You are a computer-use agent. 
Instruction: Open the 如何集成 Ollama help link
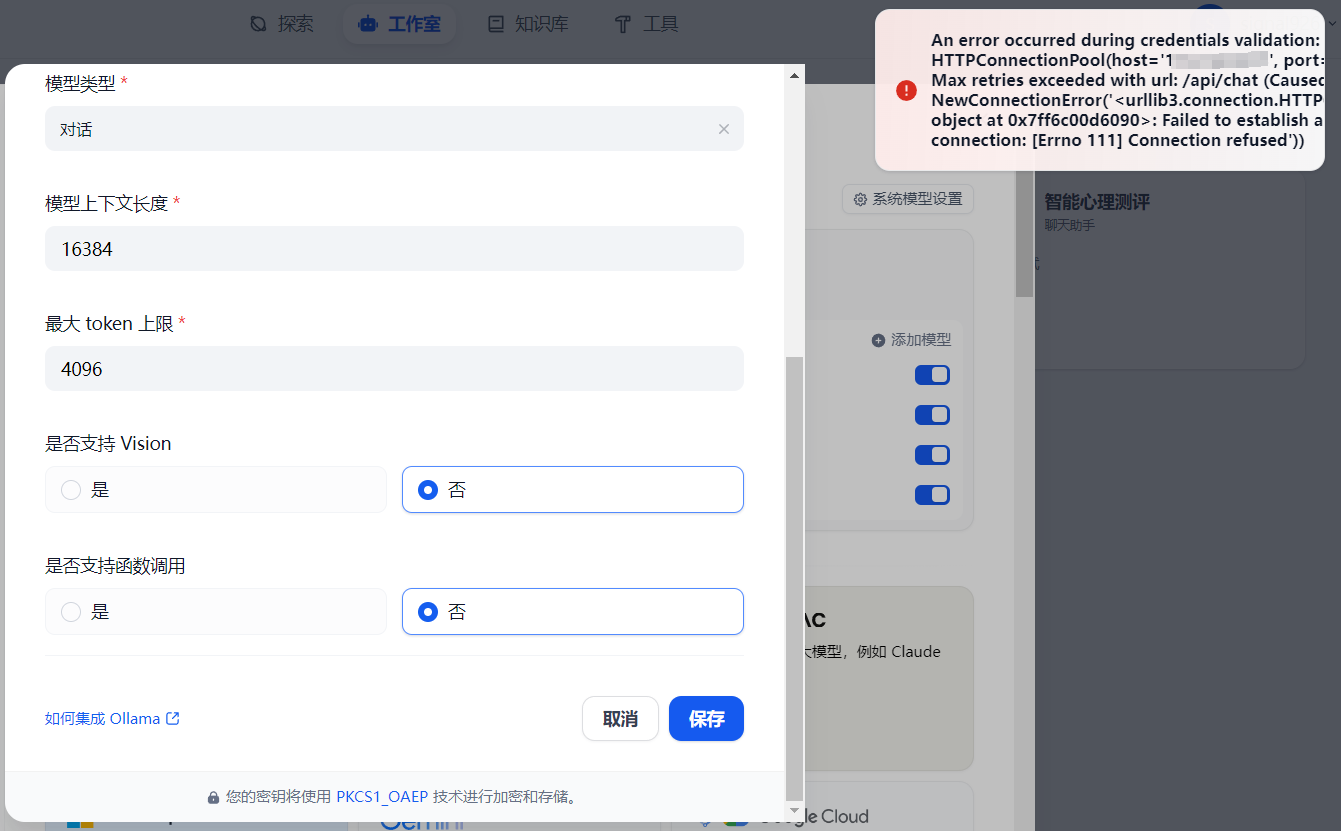point(112,719)
